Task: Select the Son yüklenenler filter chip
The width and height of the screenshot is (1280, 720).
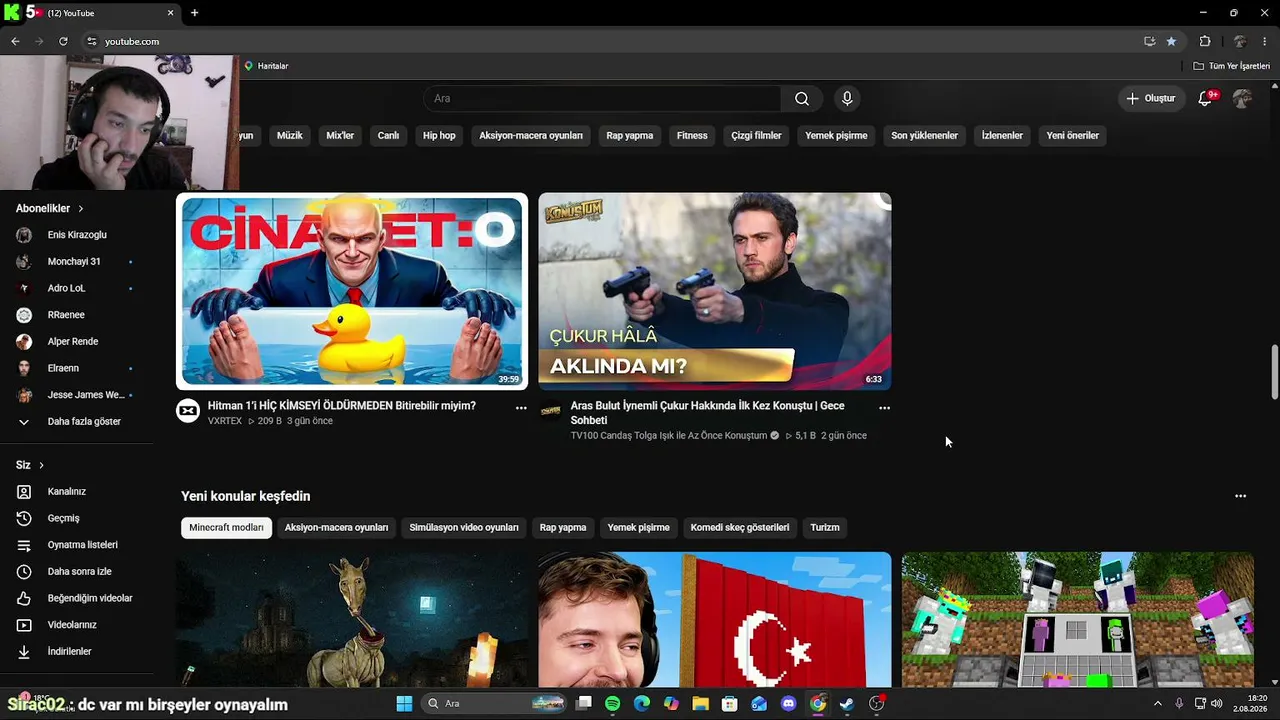Action: tap(925, 135)
